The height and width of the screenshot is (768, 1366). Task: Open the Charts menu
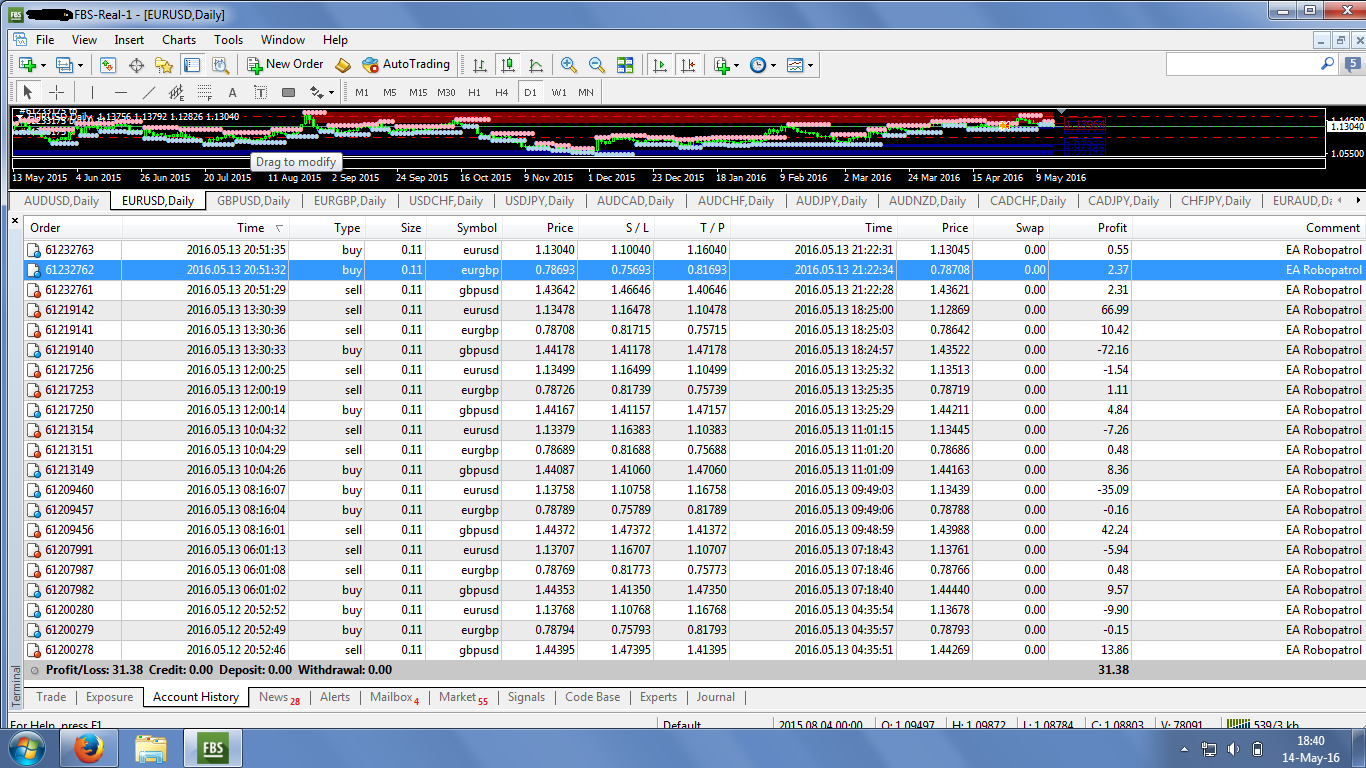pyautogui.click(x=179, y=40)
